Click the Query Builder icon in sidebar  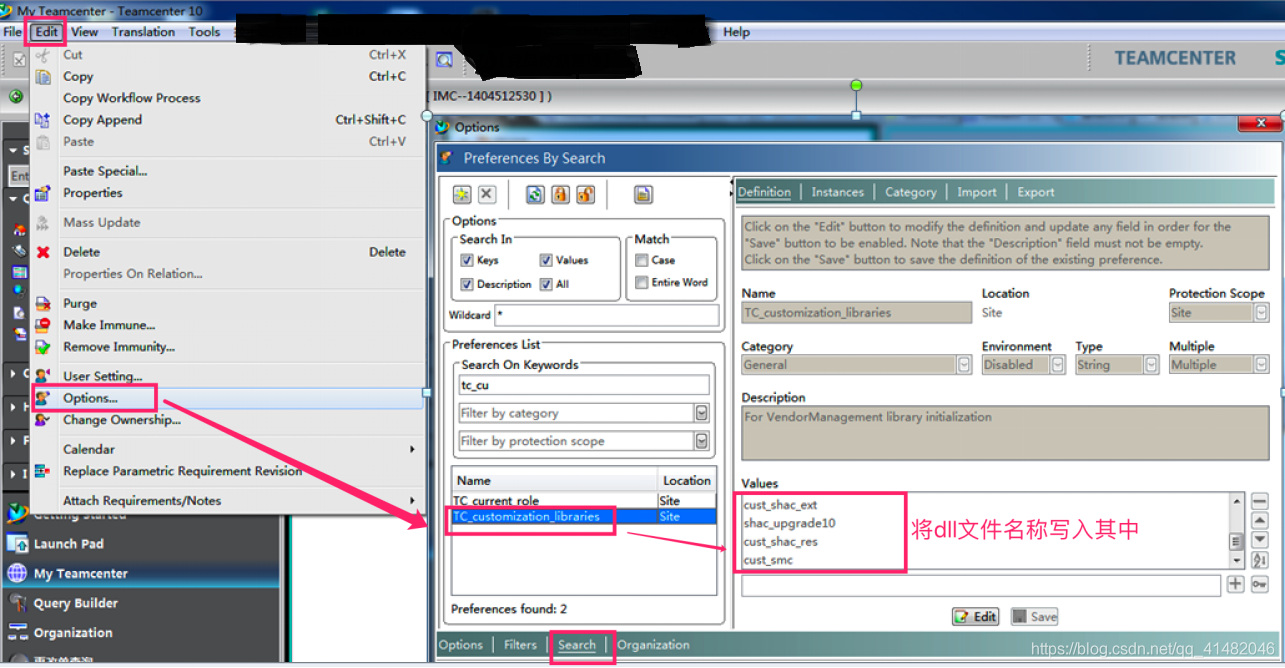(17, 603)
